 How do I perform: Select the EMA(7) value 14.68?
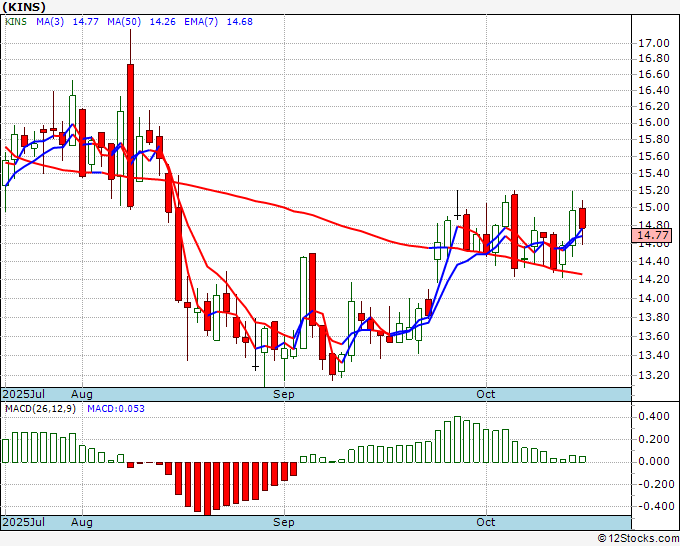pyautogui.click(x=239, y=22)
